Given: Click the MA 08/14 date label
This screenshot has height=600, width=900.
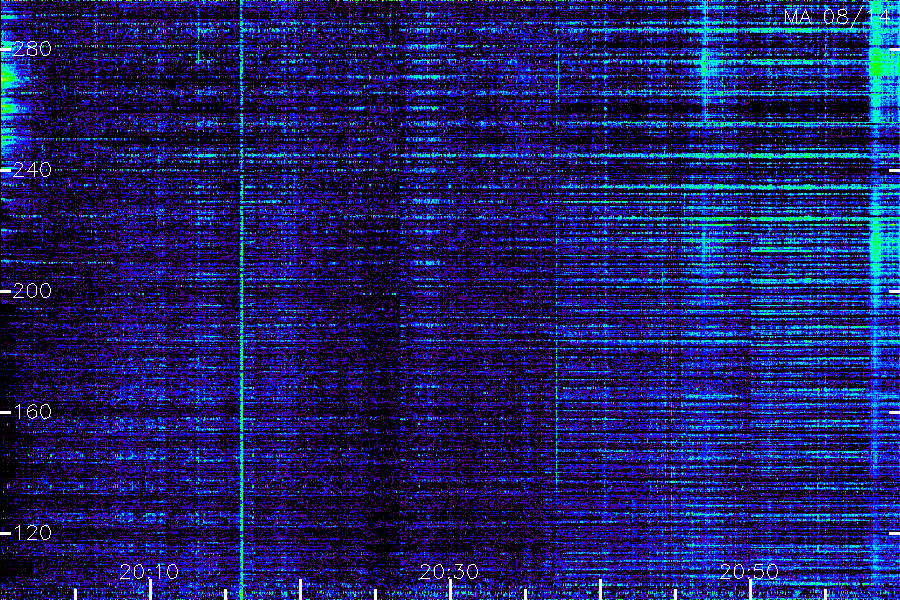Looking at the screenshot, I should 837,17.
